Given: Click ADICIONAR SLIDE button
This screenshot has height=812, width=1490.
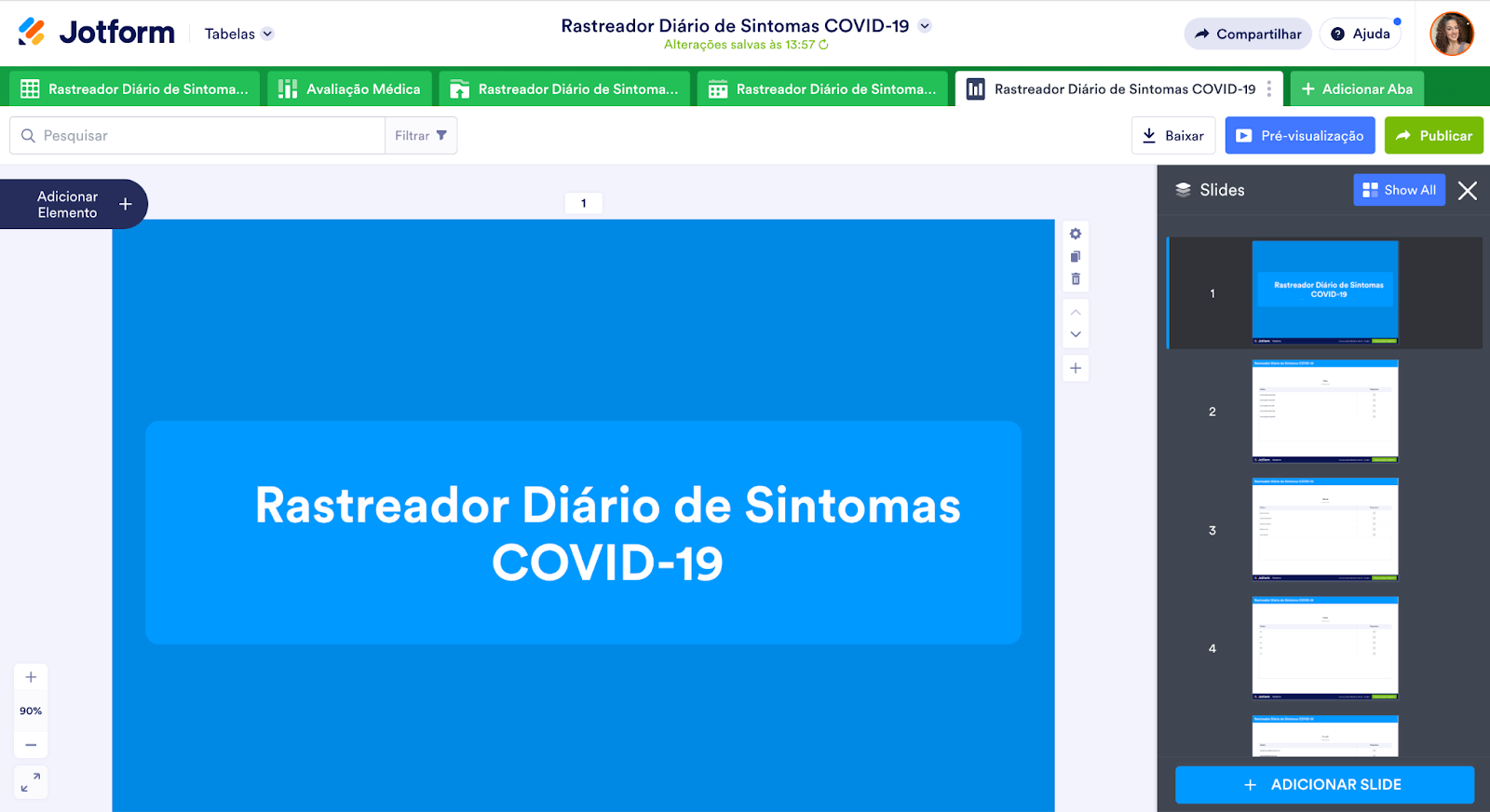Looking at the screenshot, I should 1324,785.
